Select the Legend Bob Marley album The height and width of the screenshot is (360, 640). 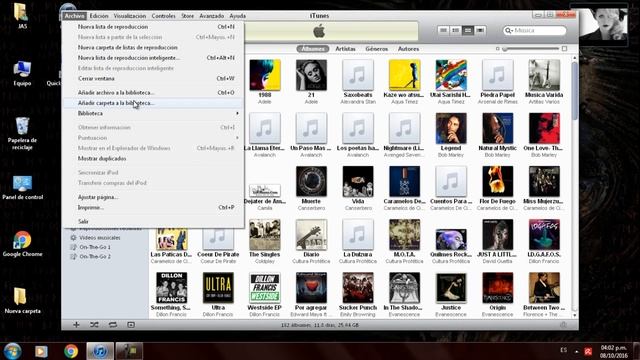[451, 129]
